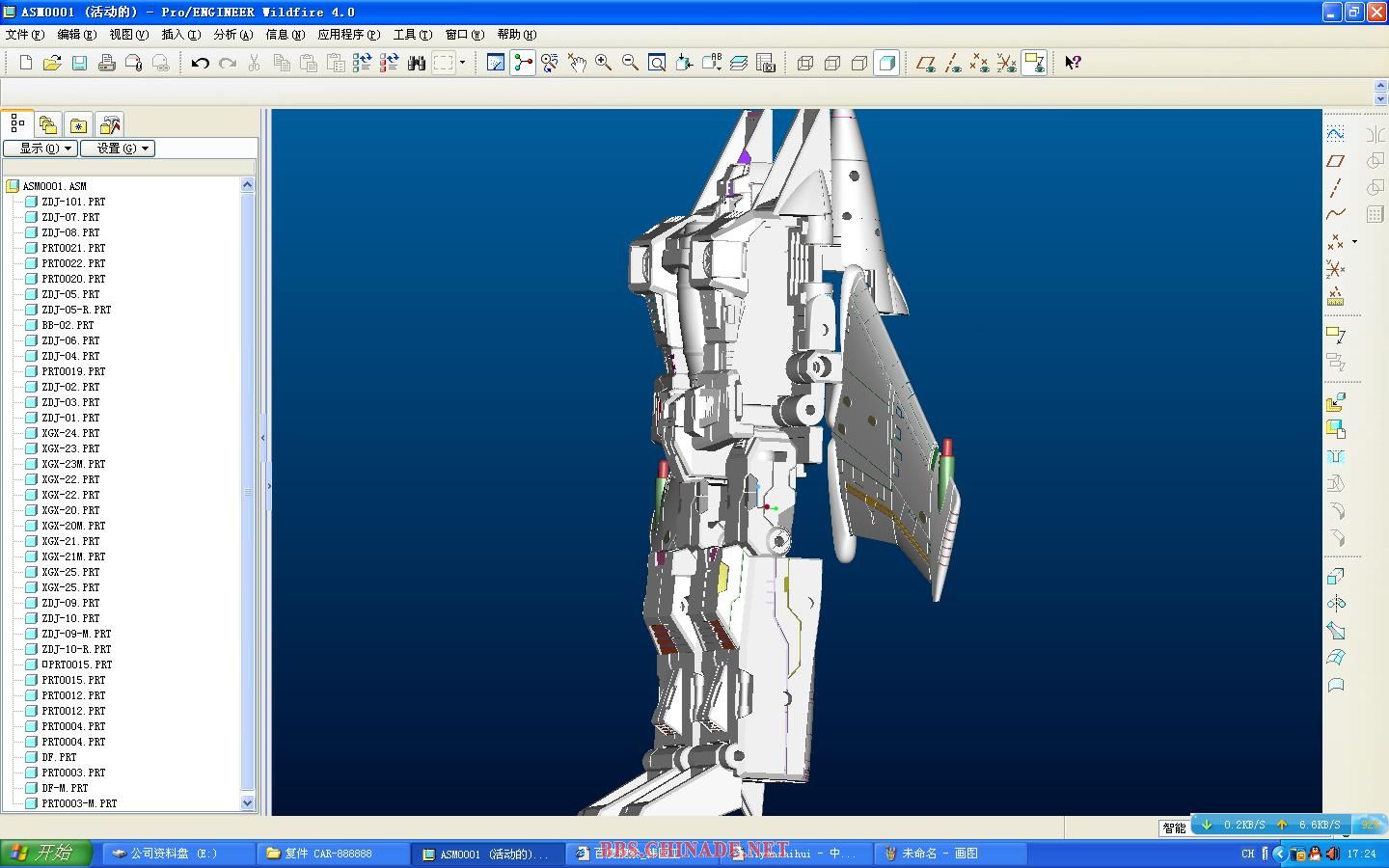
Task: Select the Datum Curve tool in right toolbar
Action: (x=1336, y=214)
